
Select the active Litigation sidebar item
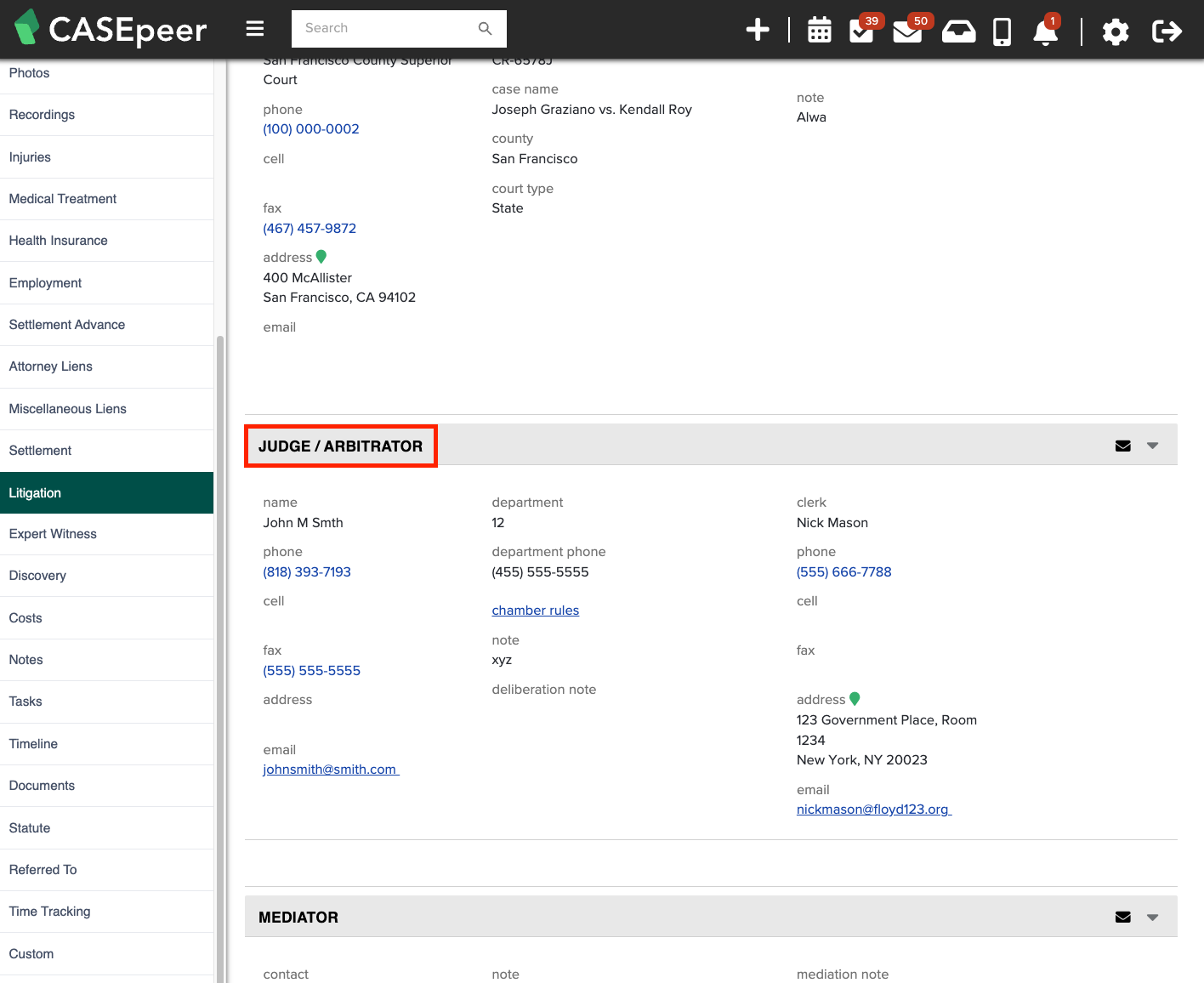pos(106,493)
